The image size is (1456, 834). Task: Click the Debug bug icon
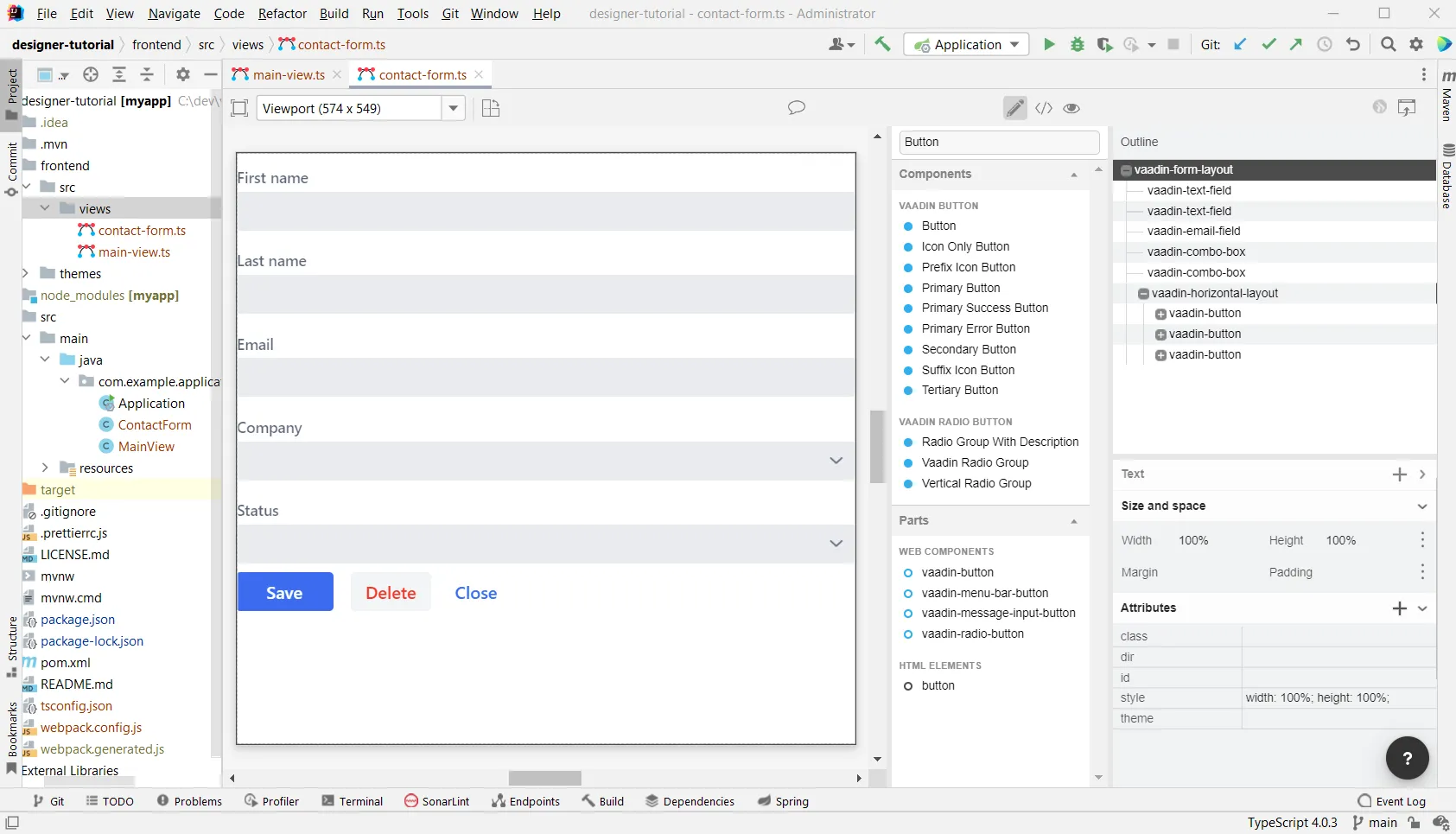pos(1077,45)
